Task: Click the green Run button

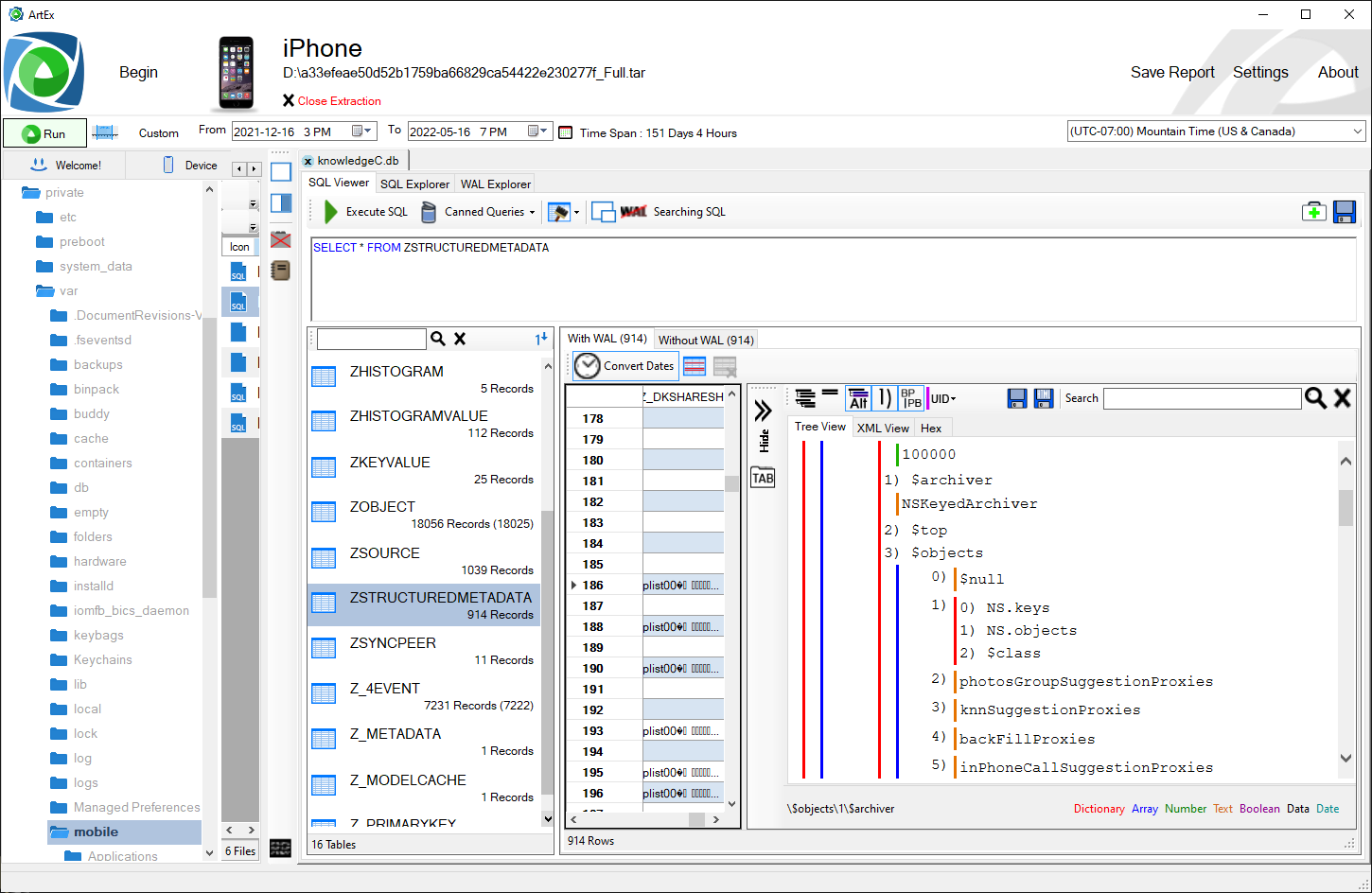Action: tap(44, 133)
